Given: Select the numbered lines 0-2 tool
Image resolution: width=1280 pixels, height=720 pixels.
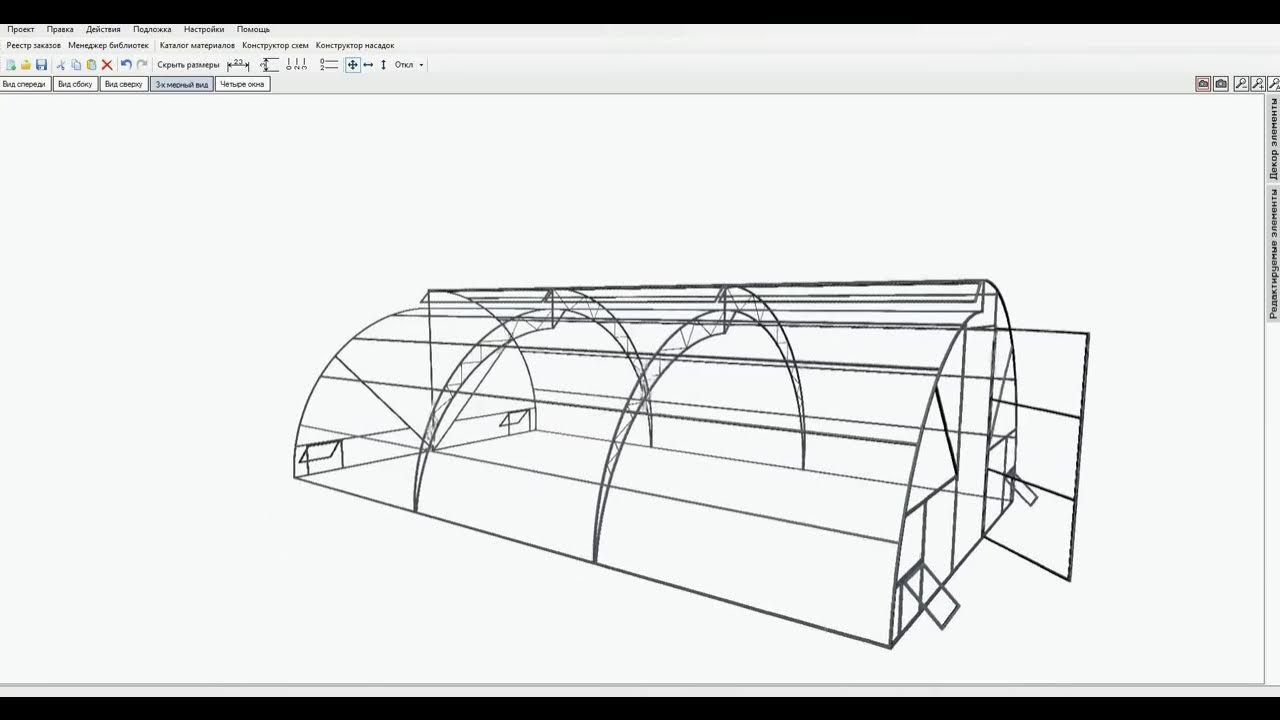Looking at the screenshot, I should pyautogui.click(x=329, y=64).
